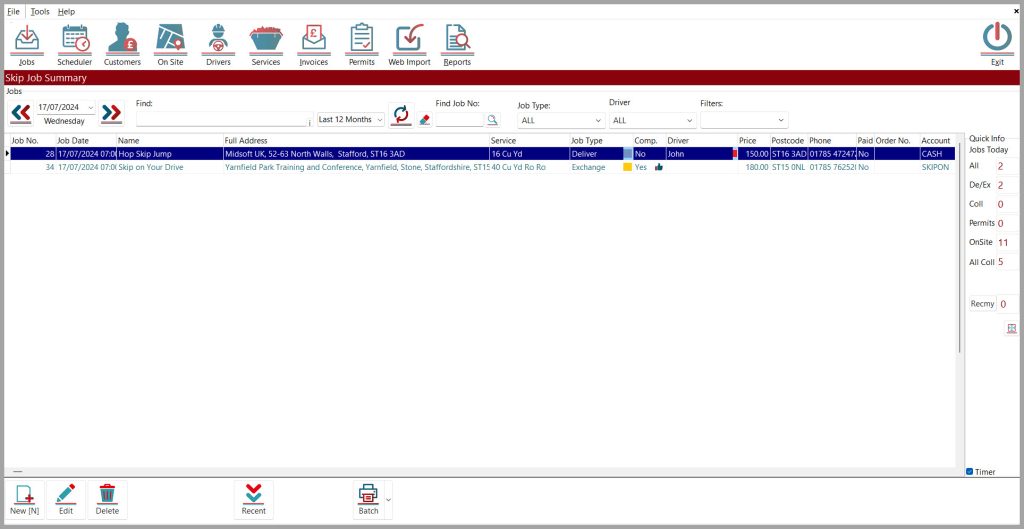The height and width of the screenshot is (529, 1024).
Task: Open the Tools menu
Action: [40, 12]
